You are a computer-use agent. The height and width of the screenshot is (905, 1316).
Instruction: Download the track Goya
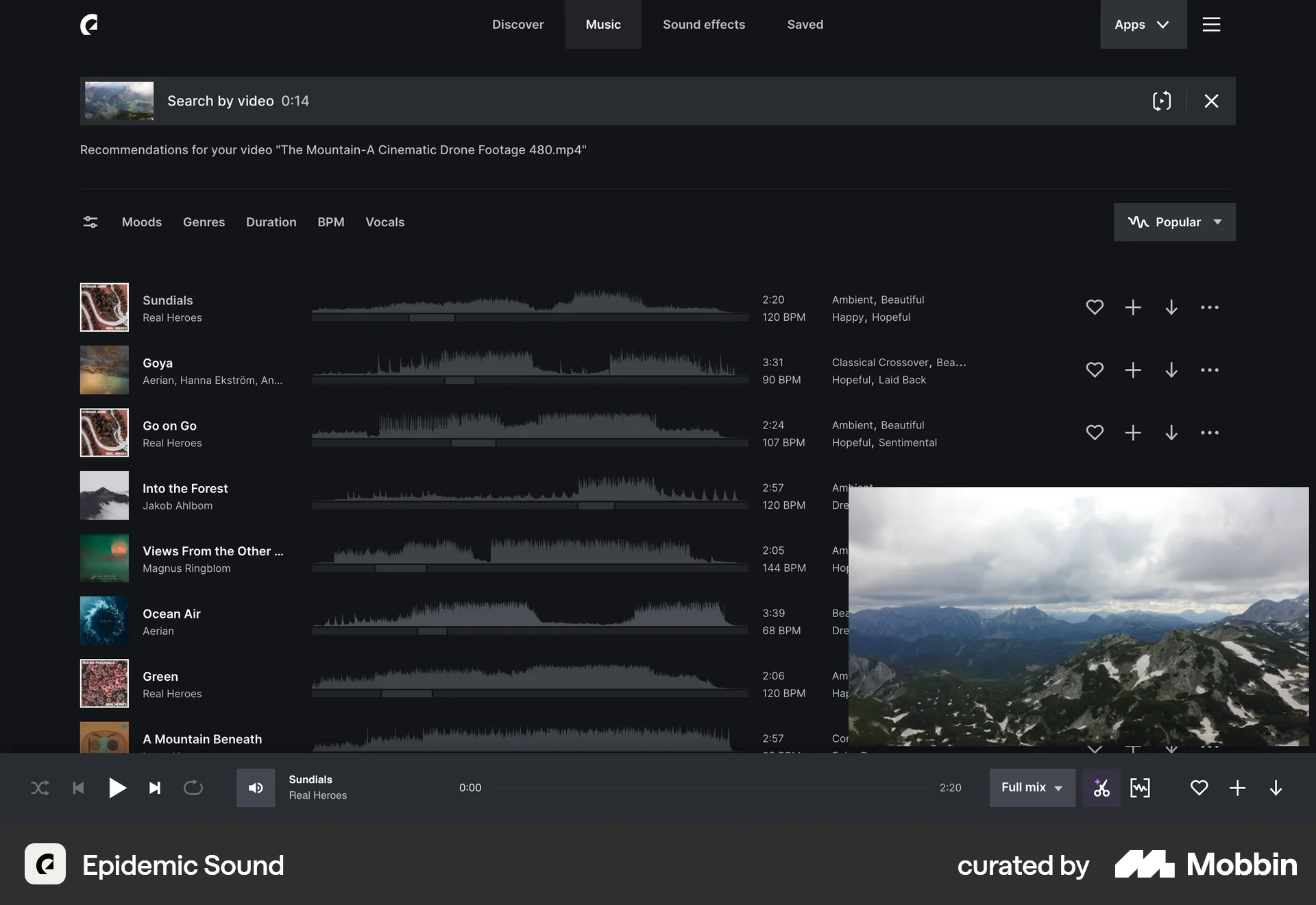coord(1171,370)
